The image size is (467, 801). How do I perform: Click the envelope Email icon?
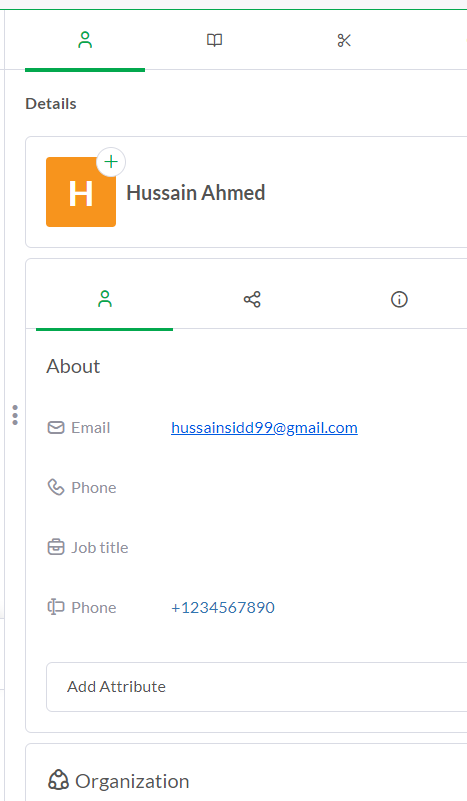(x=56, y=428)
